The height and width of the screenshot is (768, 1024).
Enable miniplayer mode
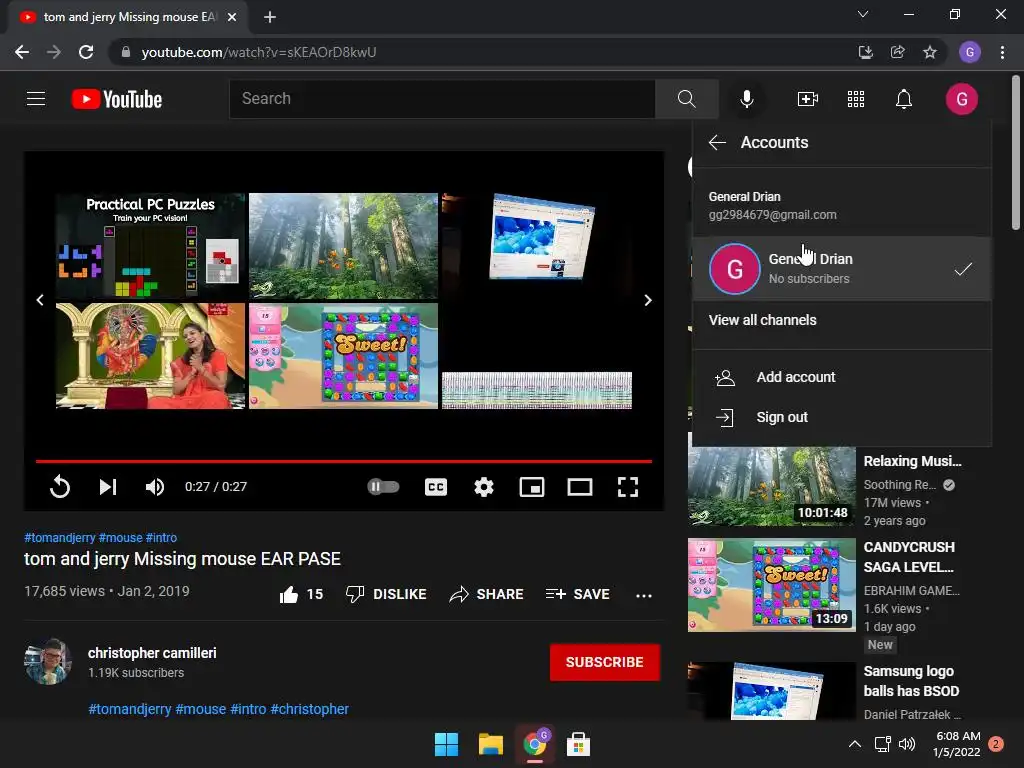(x=532, y=487)
